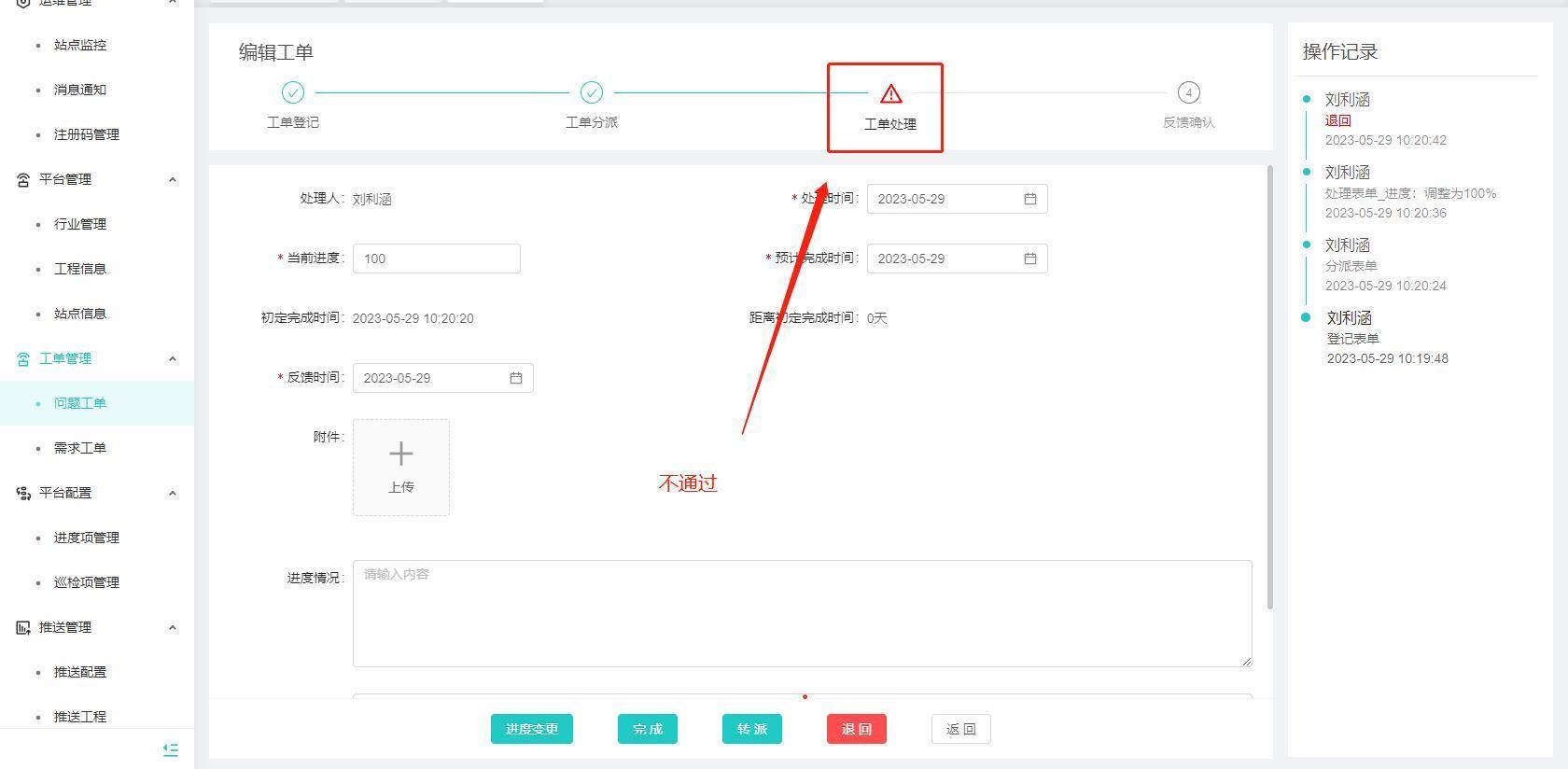Open 需求工单 in the sidebar
The height and width of the screenshot is (769, 1568).
tap(80, 448)
